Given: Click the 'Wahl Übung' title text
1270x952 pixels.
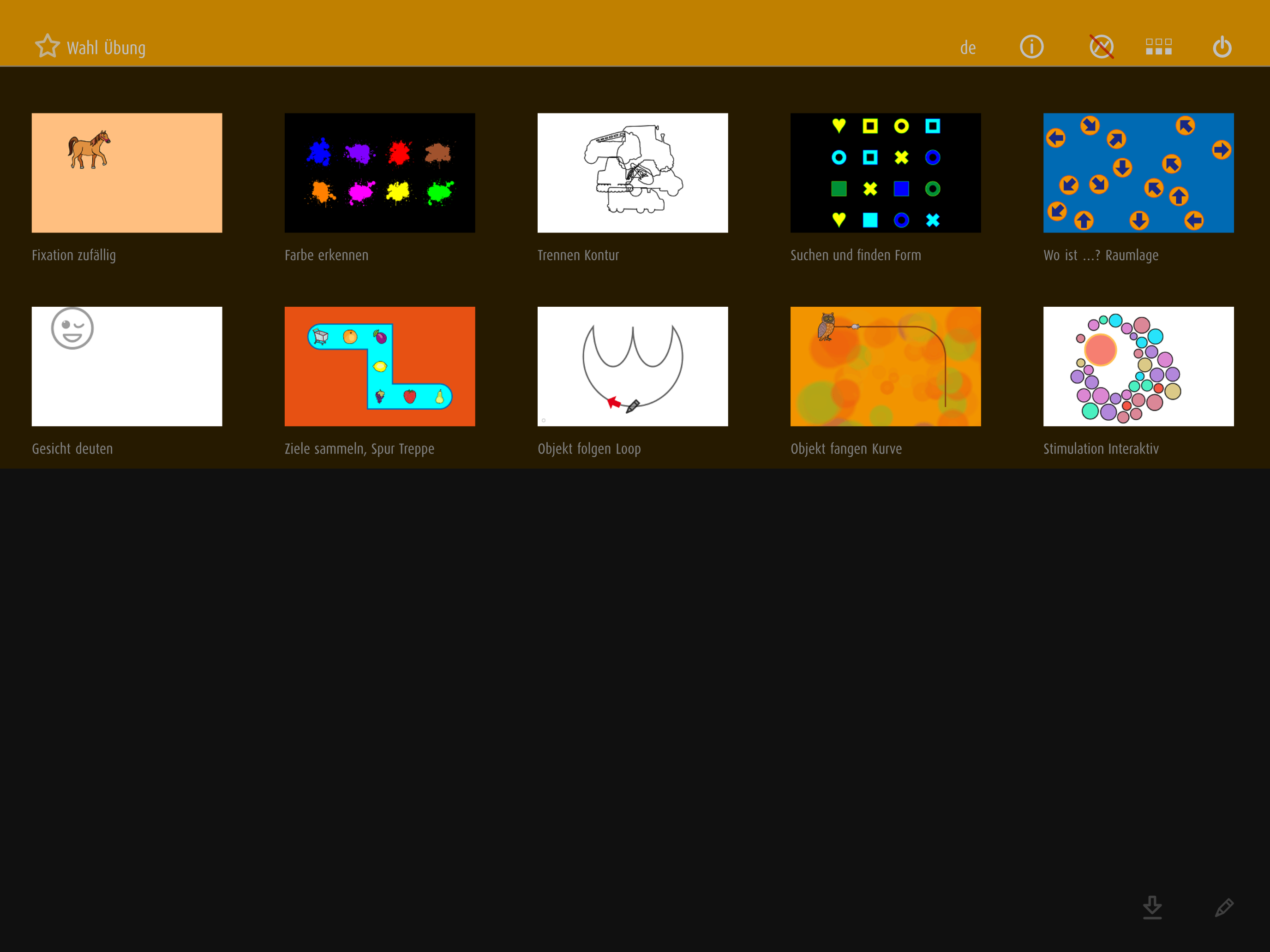Looking at the screenshot, I should click(106, 48).
